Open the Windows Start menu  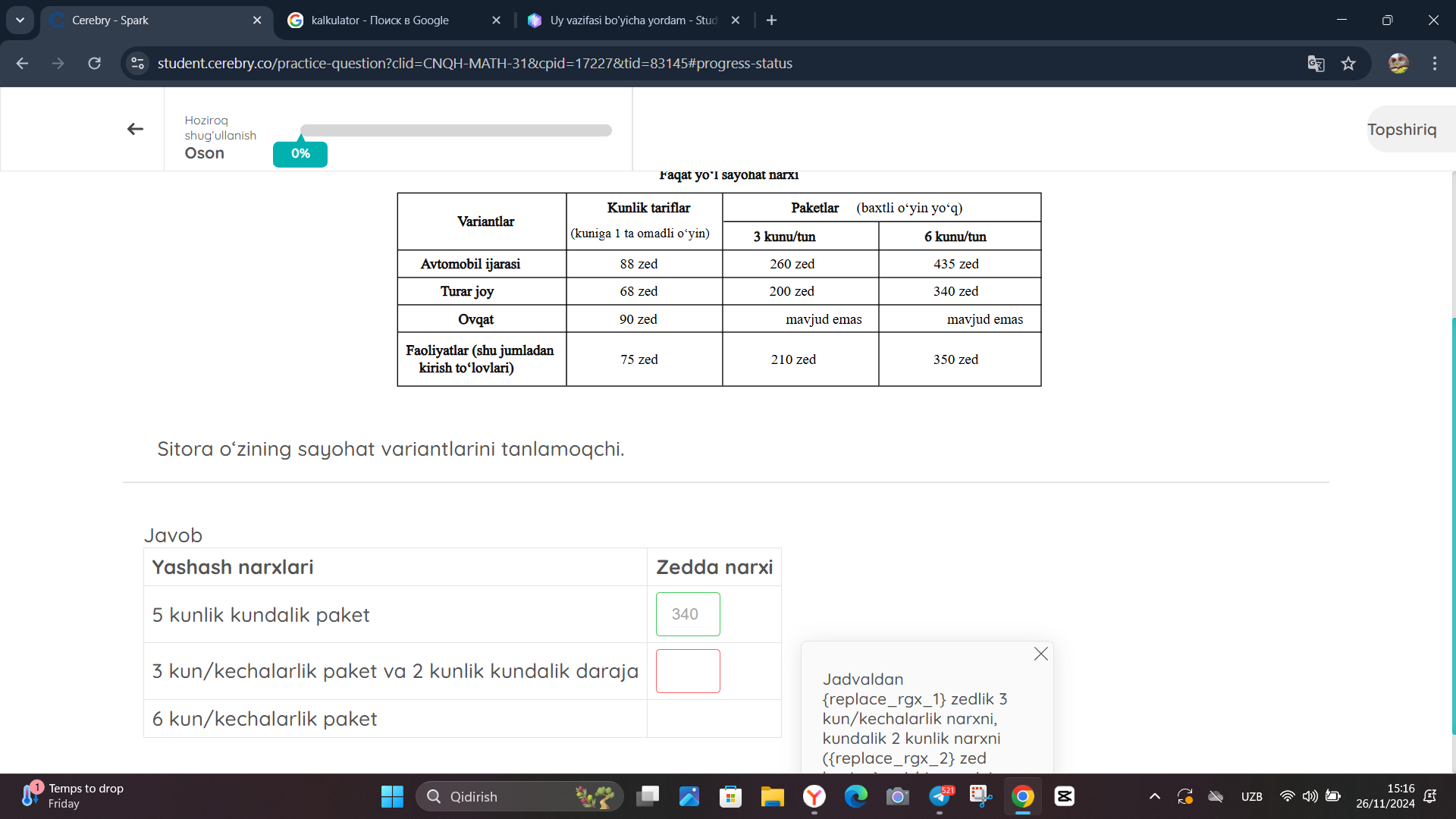(x=392, y=796)
